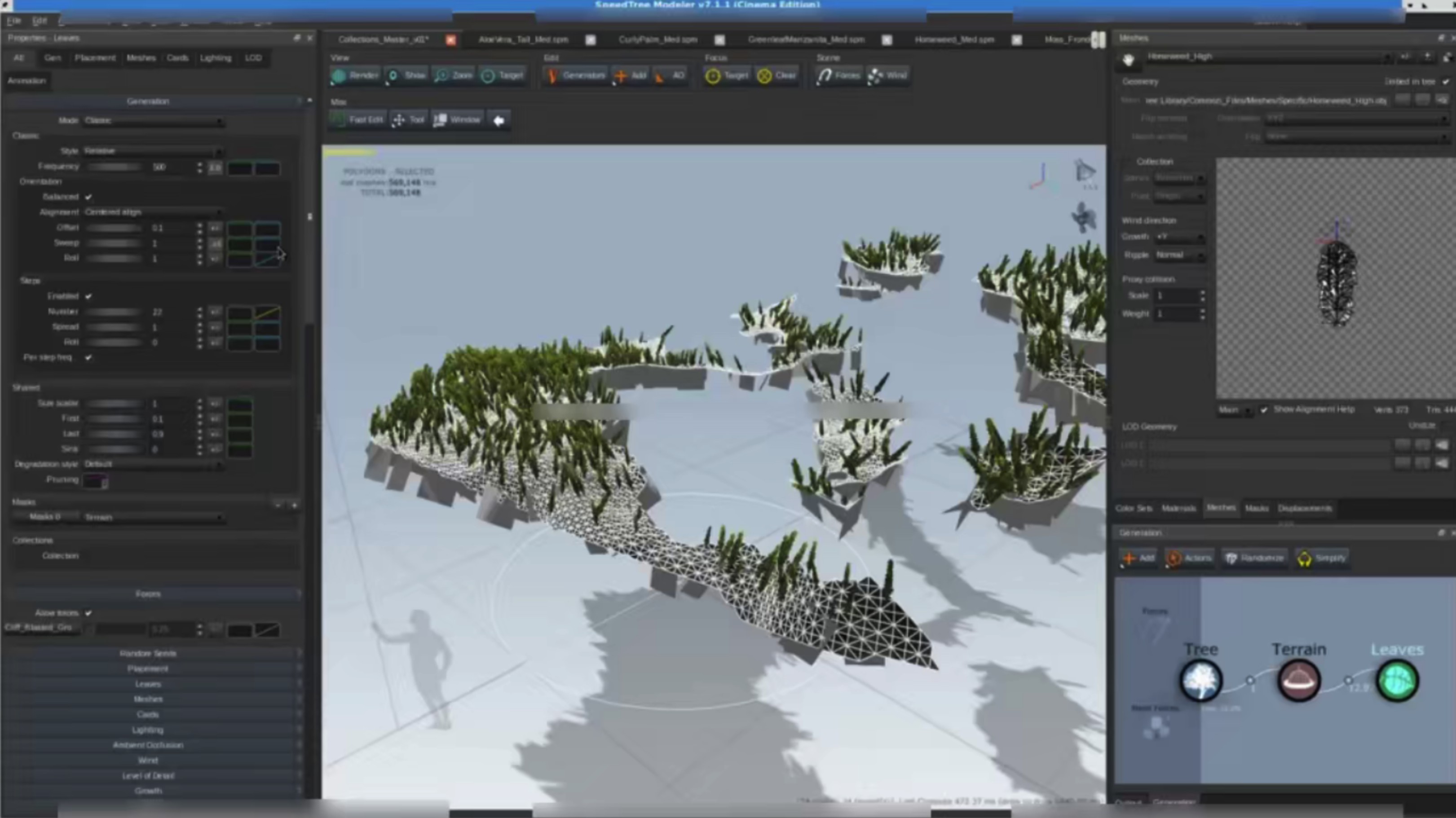Click the Fast Edit tool icon
The image size is (1456, 818).
[339, 120]
